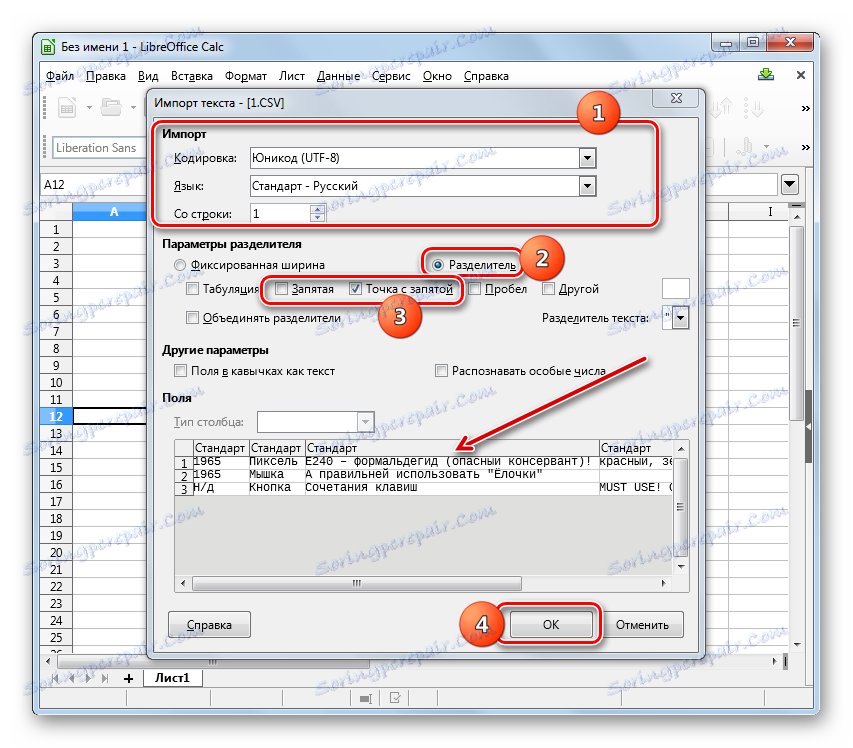Screen dimensions: 853x748
Task: Enable Объединять разделители checkbox
Action: (x=192, y=318)
